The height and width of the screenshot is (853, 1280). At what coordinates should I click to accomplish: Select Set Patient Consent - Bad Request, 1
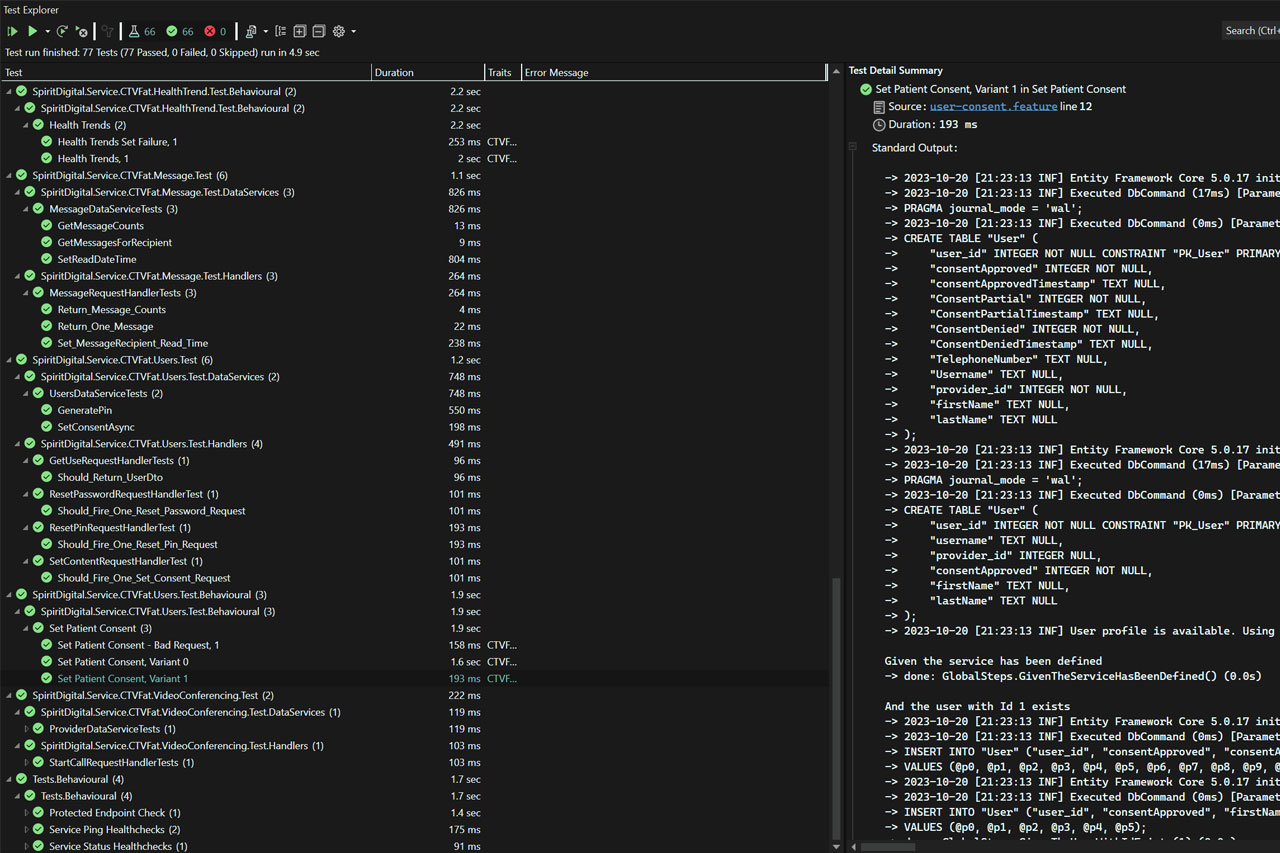click(138, 645)
